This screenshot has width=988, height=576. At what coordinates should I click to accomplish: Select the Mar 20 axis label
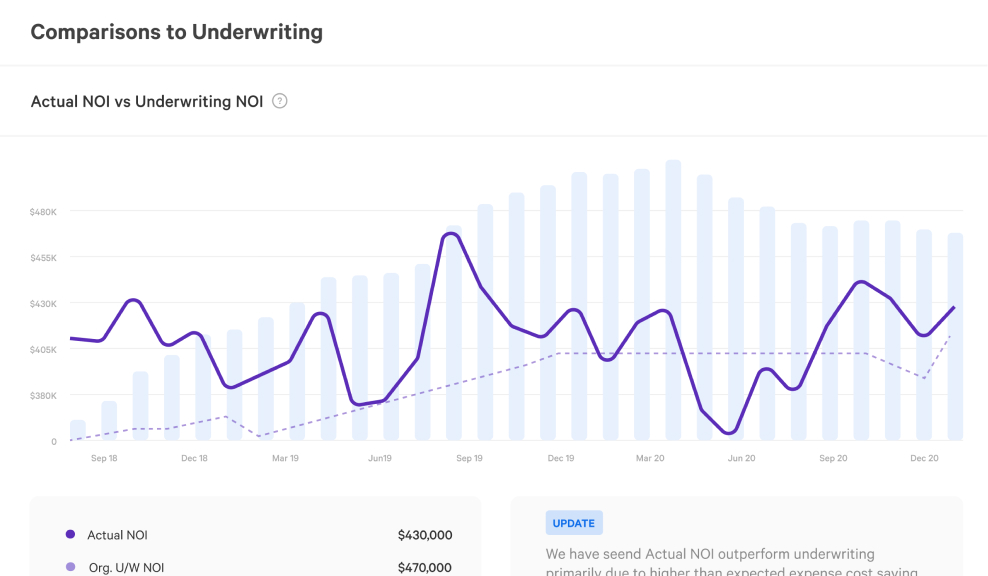(x=650, y=458)
